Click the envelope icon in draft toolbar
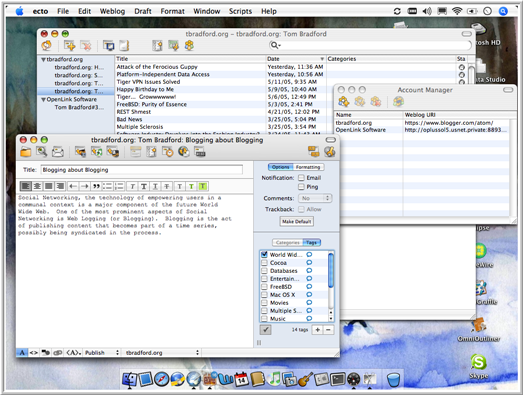523x395 pixels. point(58,152)
